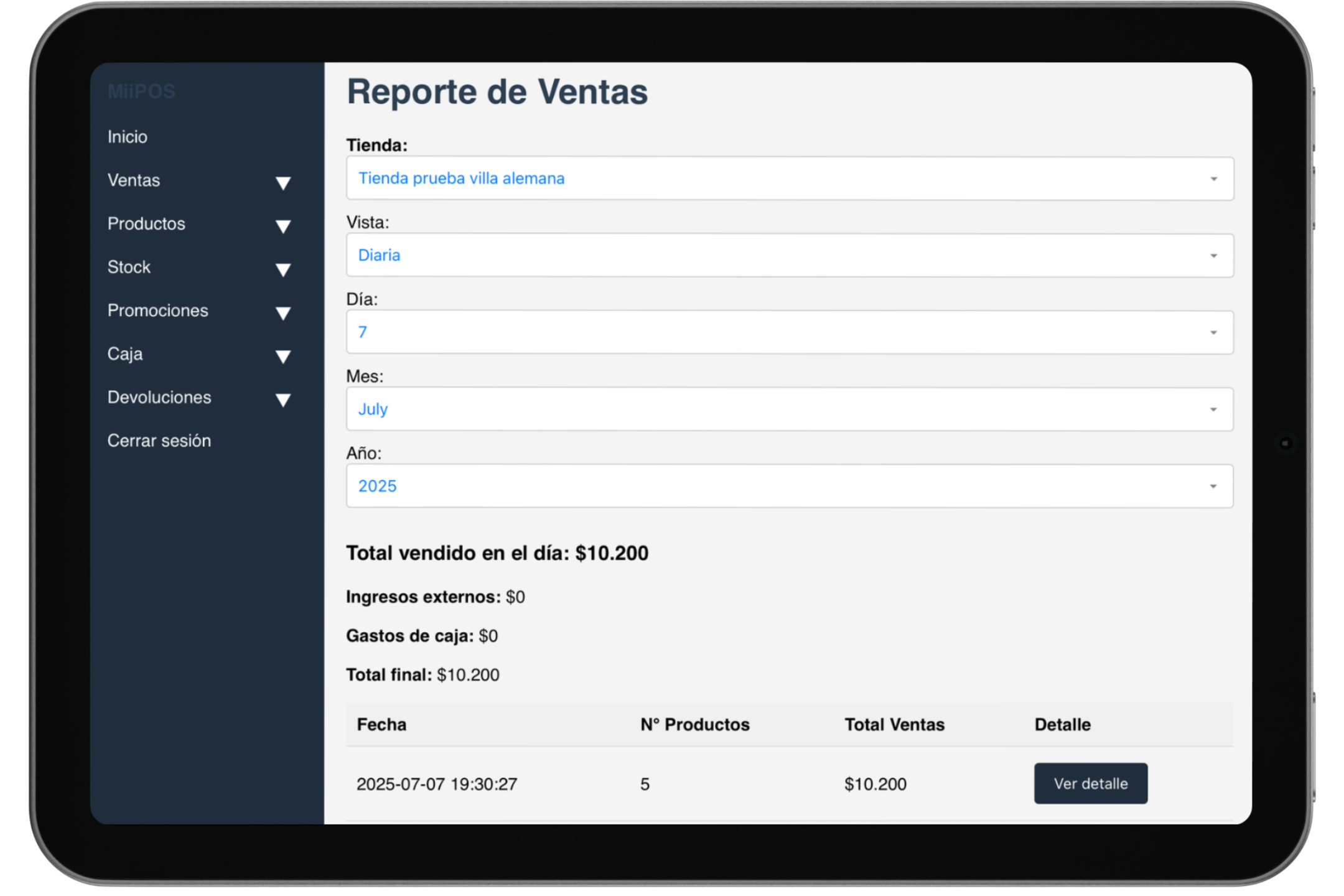
Task: Select Ventas menu item label
Action: point(134,180)
